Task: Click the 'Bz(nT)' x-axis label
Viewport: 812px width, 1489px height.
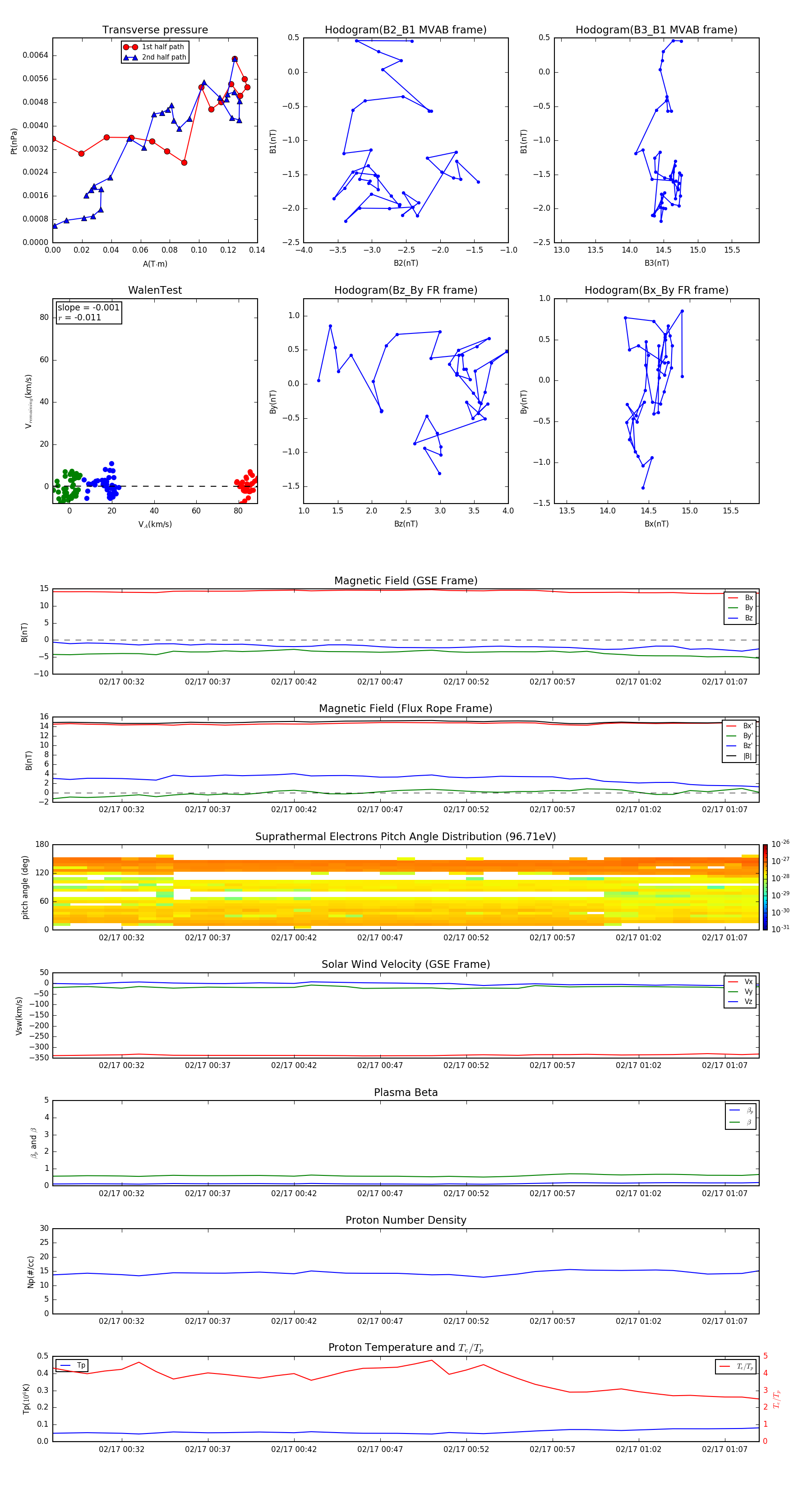Action: [x=406, y=524]
